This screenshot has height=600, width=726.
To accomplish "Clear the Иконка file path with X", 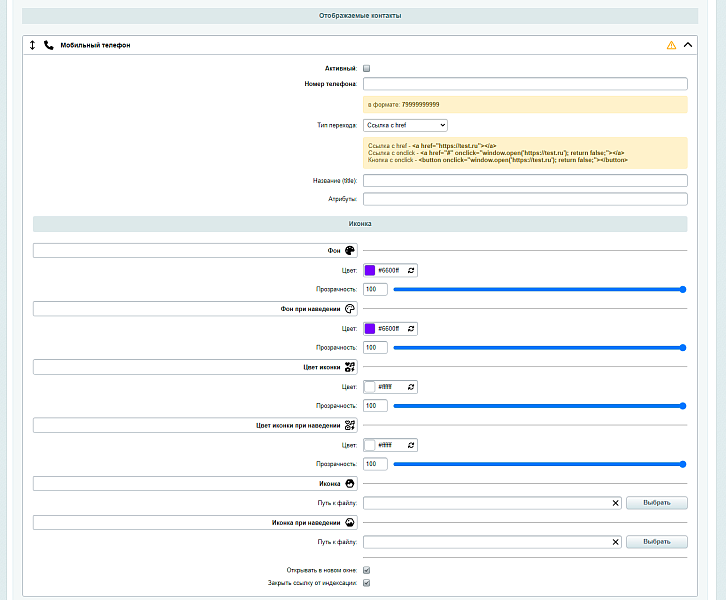I will (x=615, y=502).
